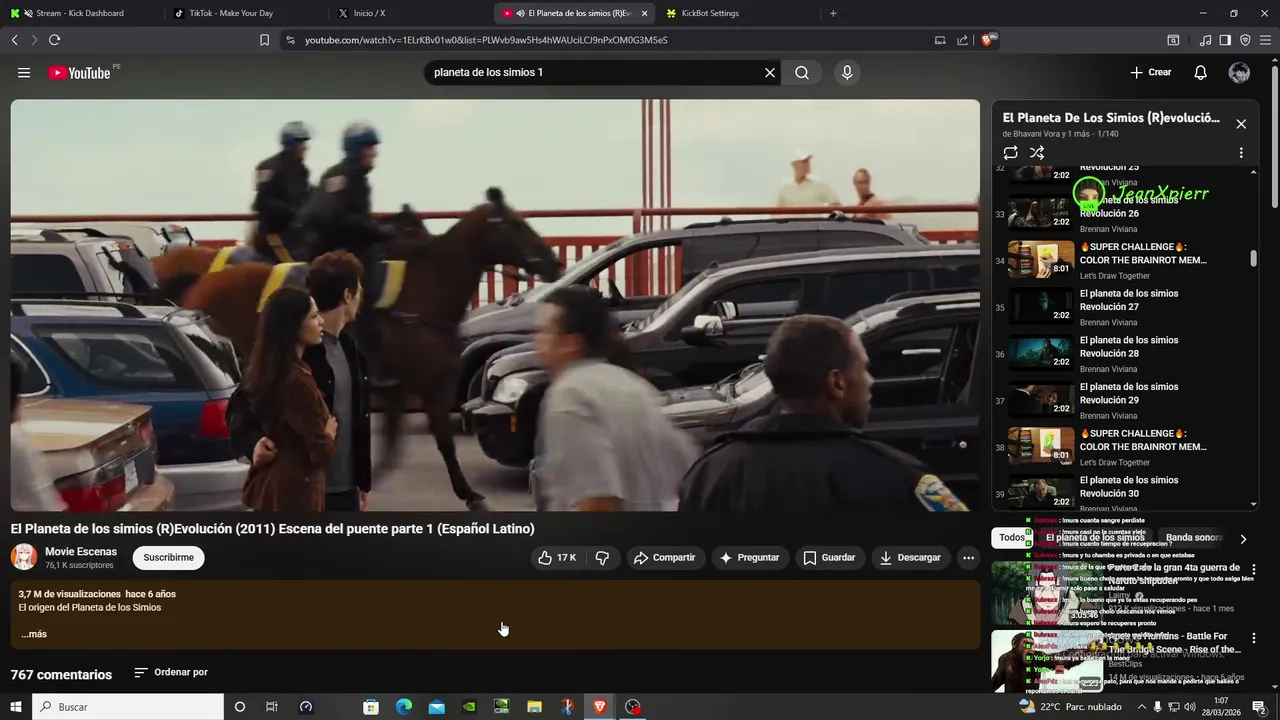The image size is (1280, 720).
Task: Toggle playlist shuffle
Action: [1037, 153]
